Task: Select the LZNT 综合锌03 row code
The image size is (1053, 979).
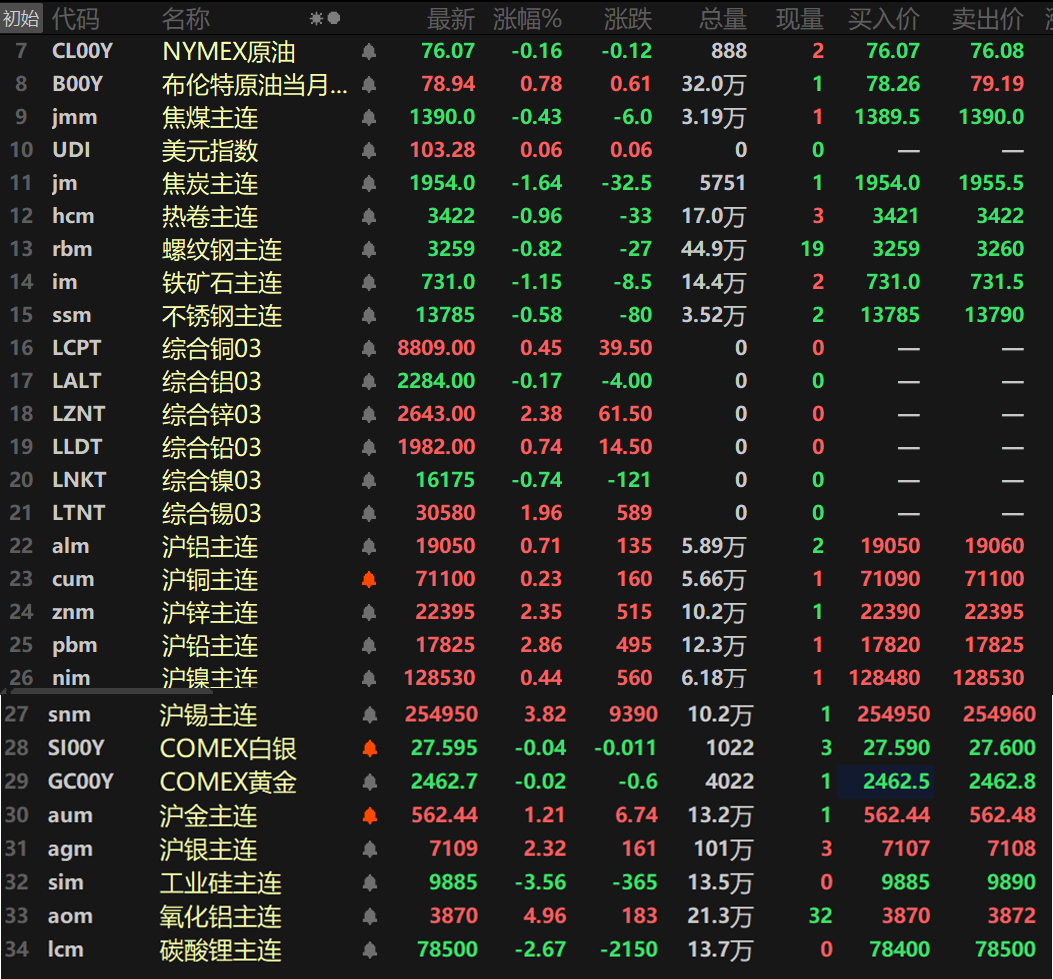Action: pyautogui.click(x=78, y=414)
